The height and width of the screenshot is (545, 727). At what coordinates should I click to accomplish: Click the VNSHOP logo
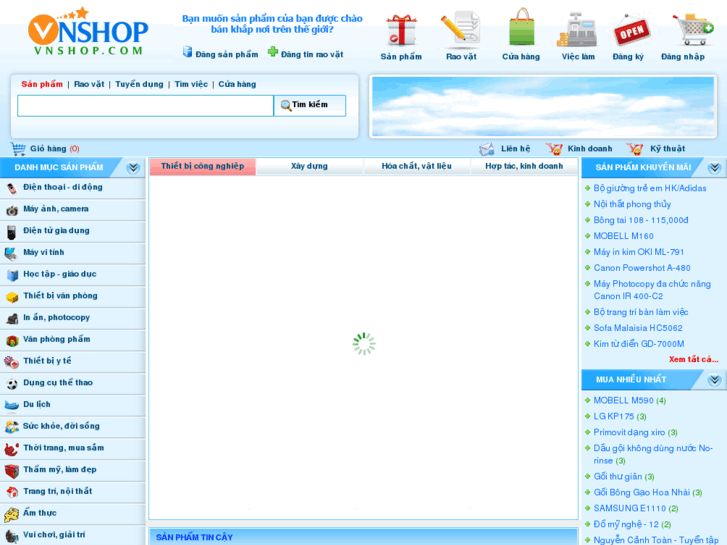point(88,32)
